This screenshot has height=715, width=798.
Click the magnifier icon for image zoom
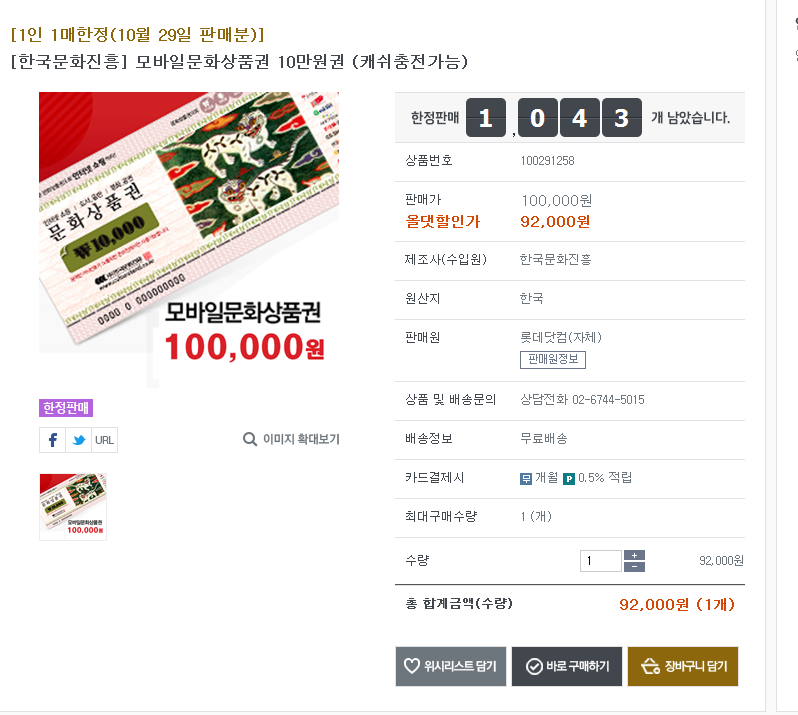coord(249,439)
